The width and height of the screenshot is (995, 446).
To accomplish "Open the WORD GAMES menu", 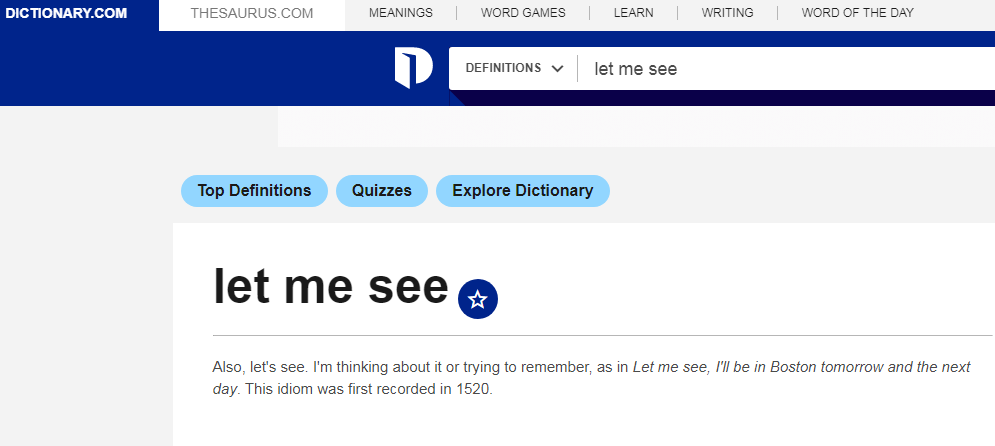I will pos(524,13).
